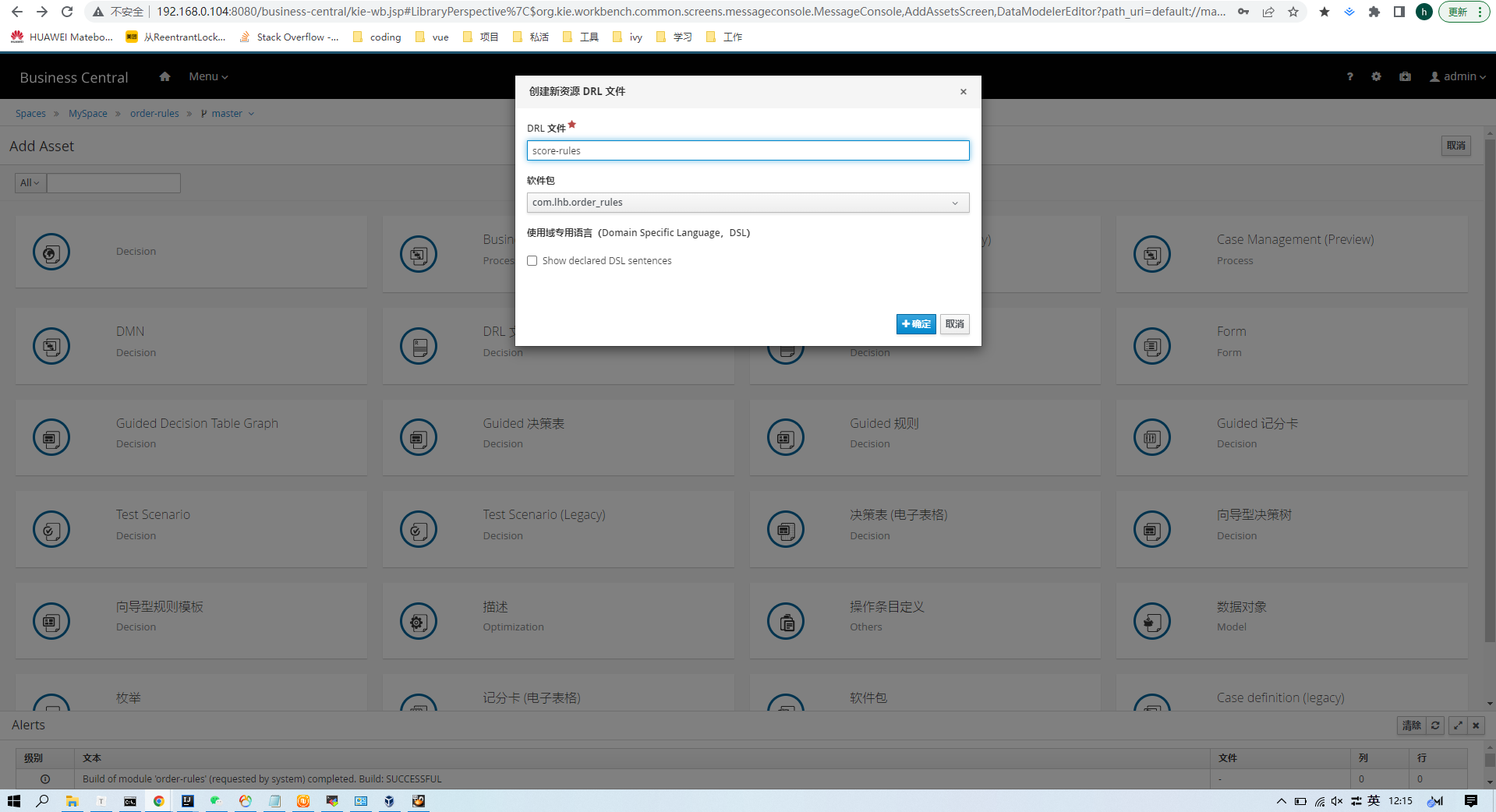
Task: Open the Menu in the navigation bar
Action: [208, 76]
